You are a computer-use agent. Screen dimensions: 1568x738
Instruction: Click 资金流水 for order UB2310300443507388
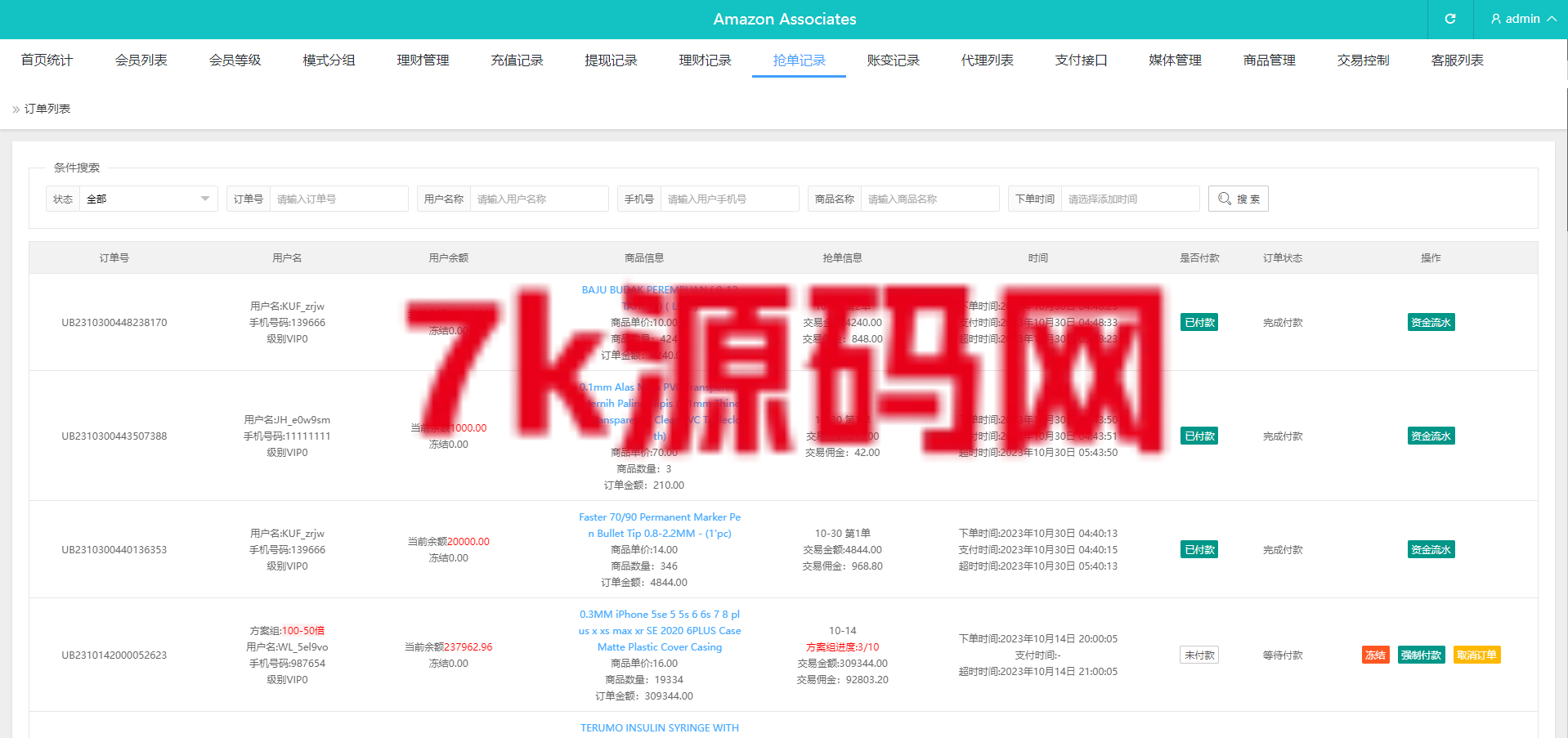(1431, 436)
